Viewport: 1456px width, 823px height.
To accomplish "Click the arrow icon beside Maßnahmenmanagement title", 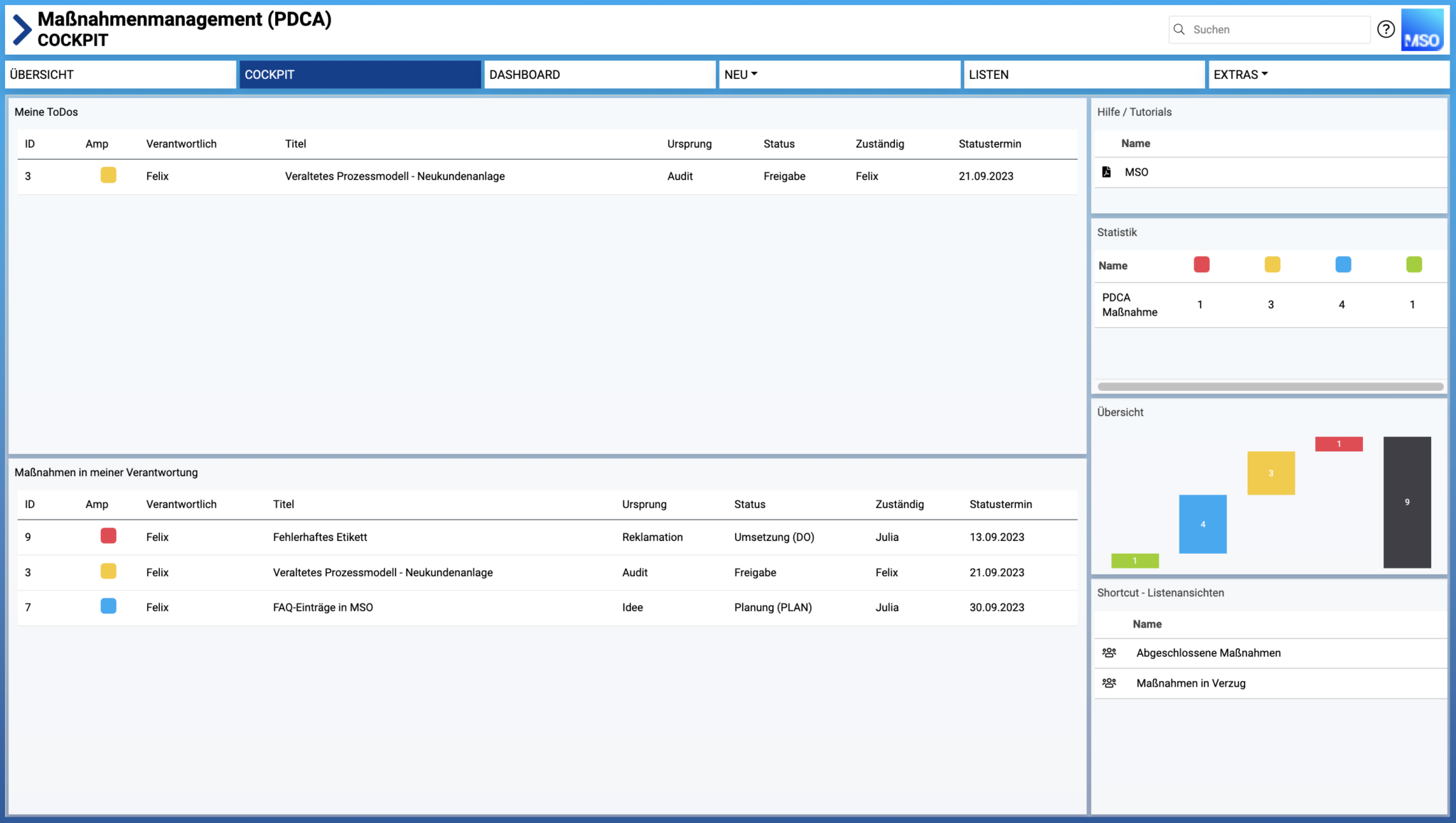I will click(21, 28).
